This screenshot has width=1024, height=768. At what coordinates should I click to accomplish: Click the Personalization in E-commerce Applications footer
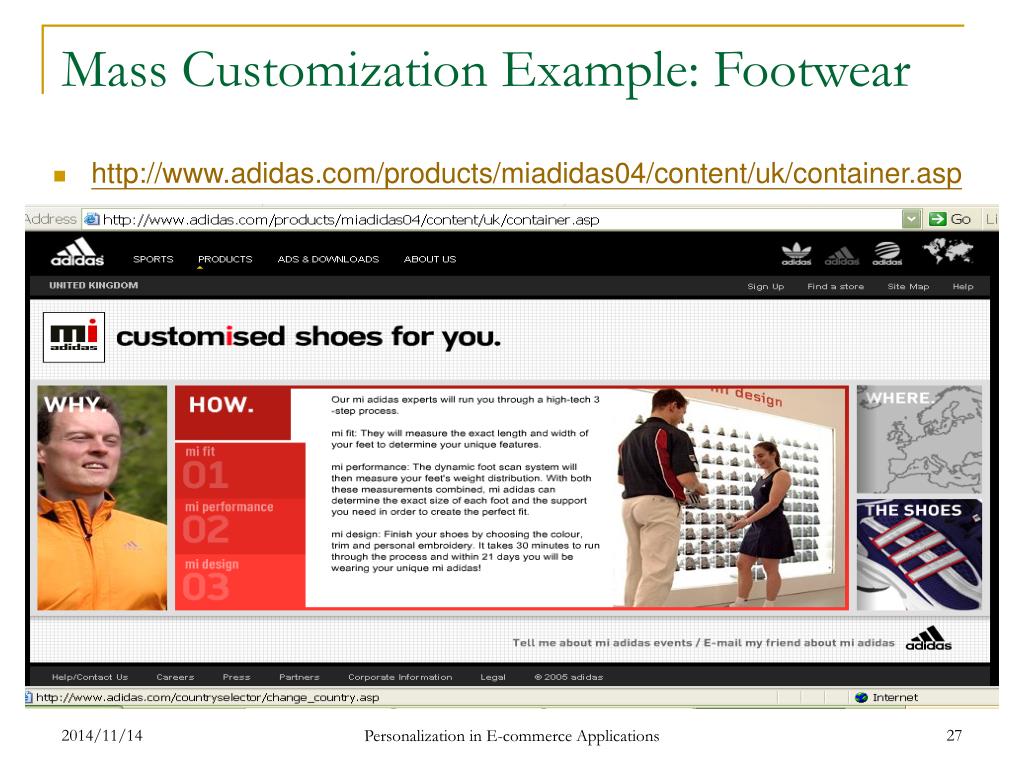click(511, 737)
